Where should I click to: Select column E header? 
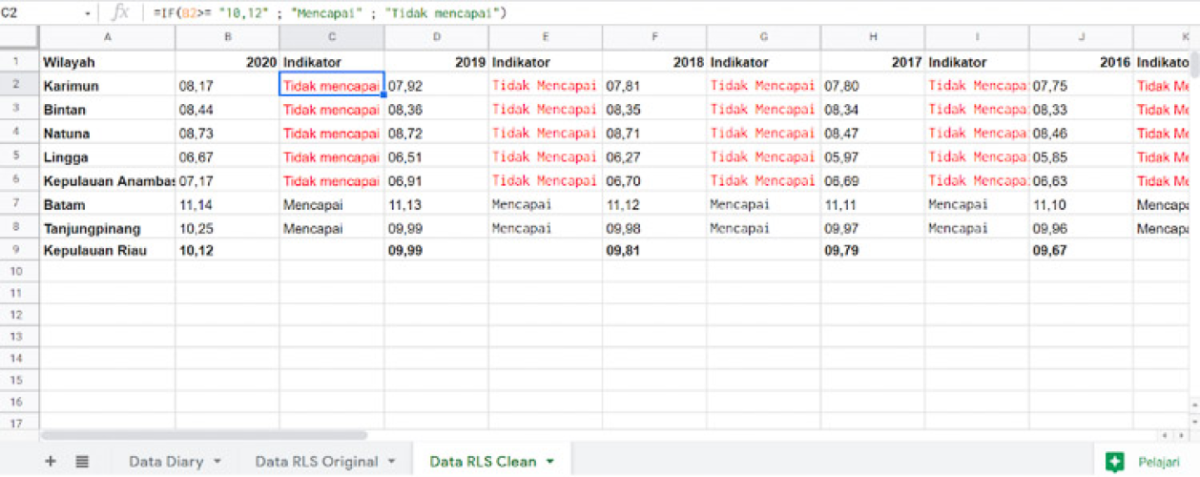pyautogui.click(x=545, y=37)
